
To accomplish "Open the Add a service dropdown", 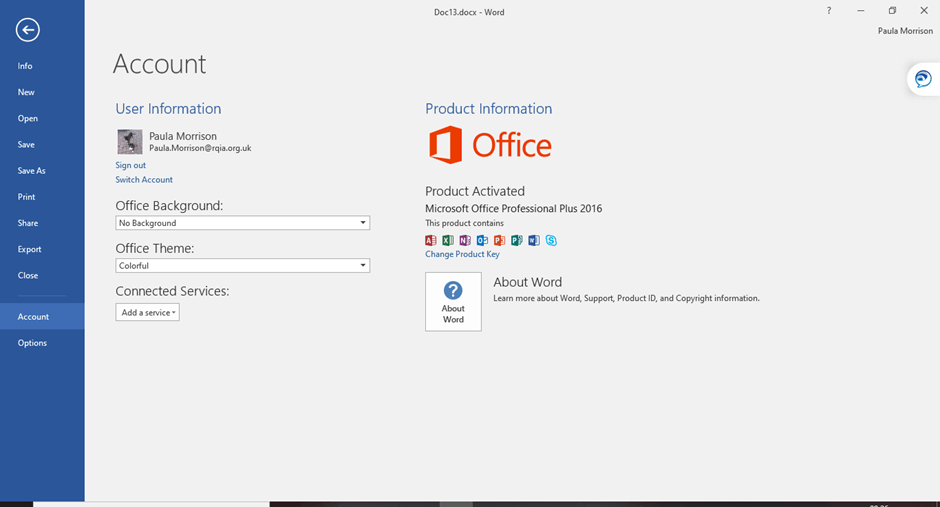I will (147, 312).
